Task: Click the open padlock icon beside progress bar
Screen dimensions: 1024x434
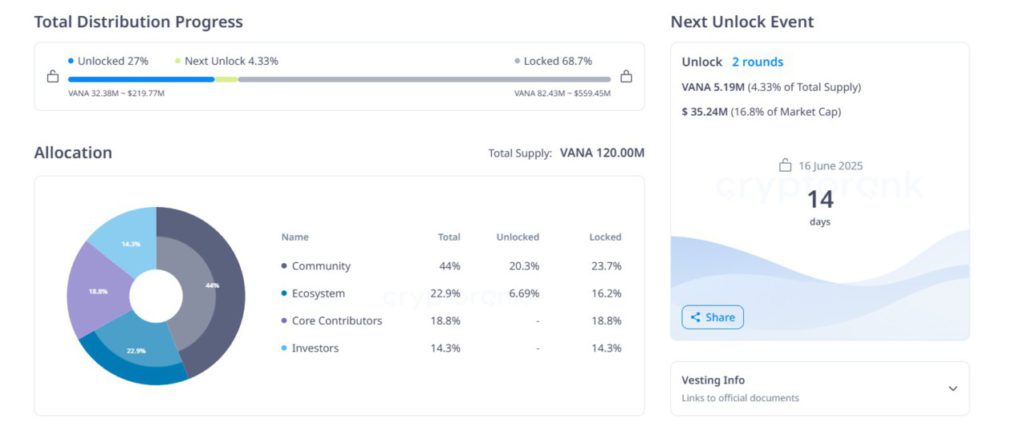Action: coord(53,76)
